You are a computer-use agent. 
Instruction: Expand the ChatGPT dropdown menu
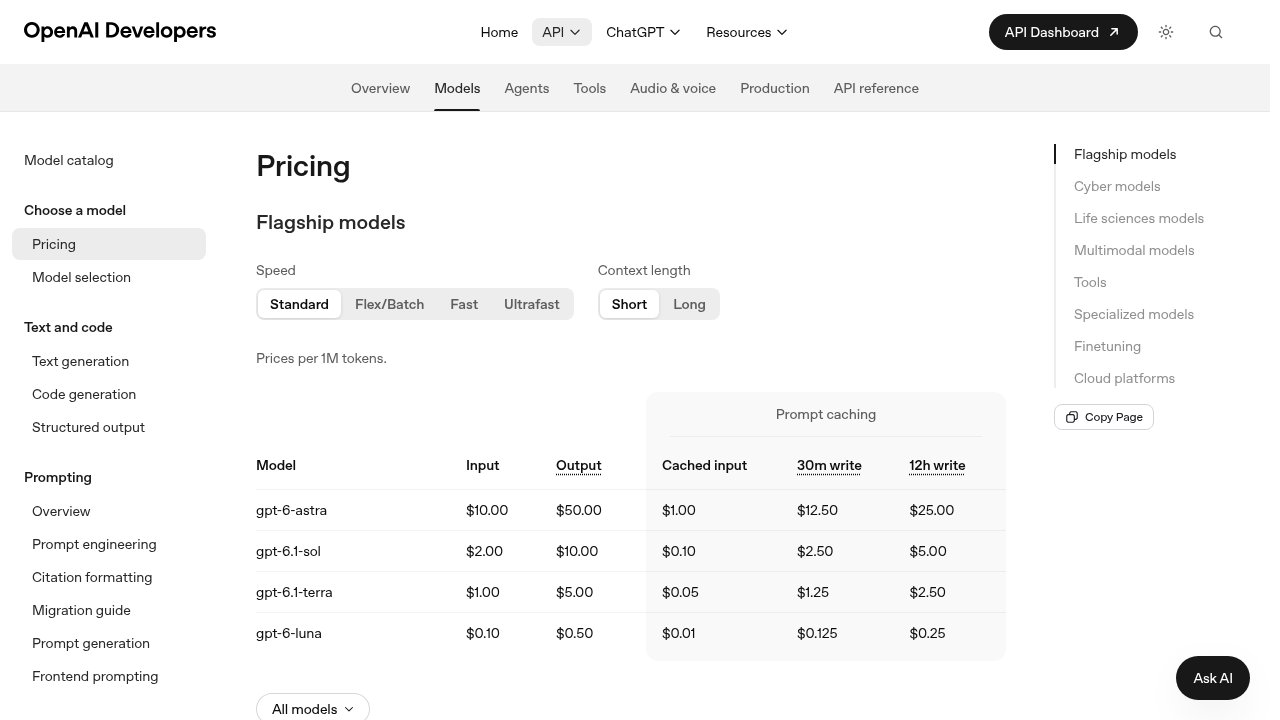click(x=643, y=32)
